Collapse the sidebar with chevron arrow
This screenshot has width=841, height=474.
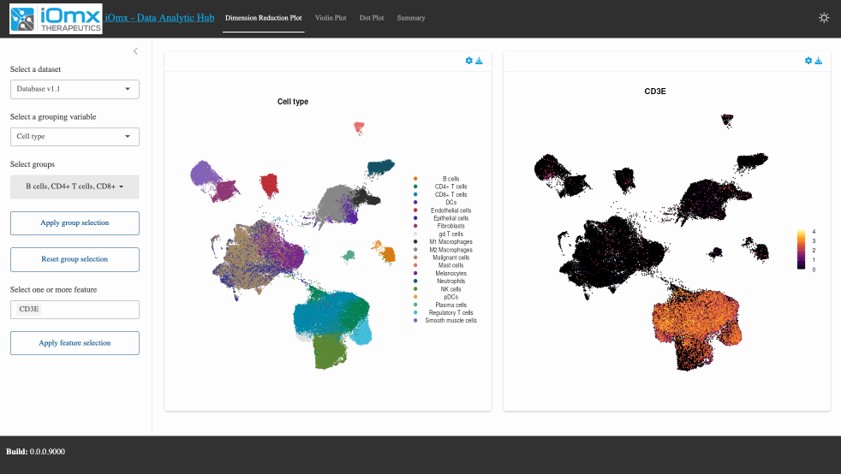coord(136,51)
